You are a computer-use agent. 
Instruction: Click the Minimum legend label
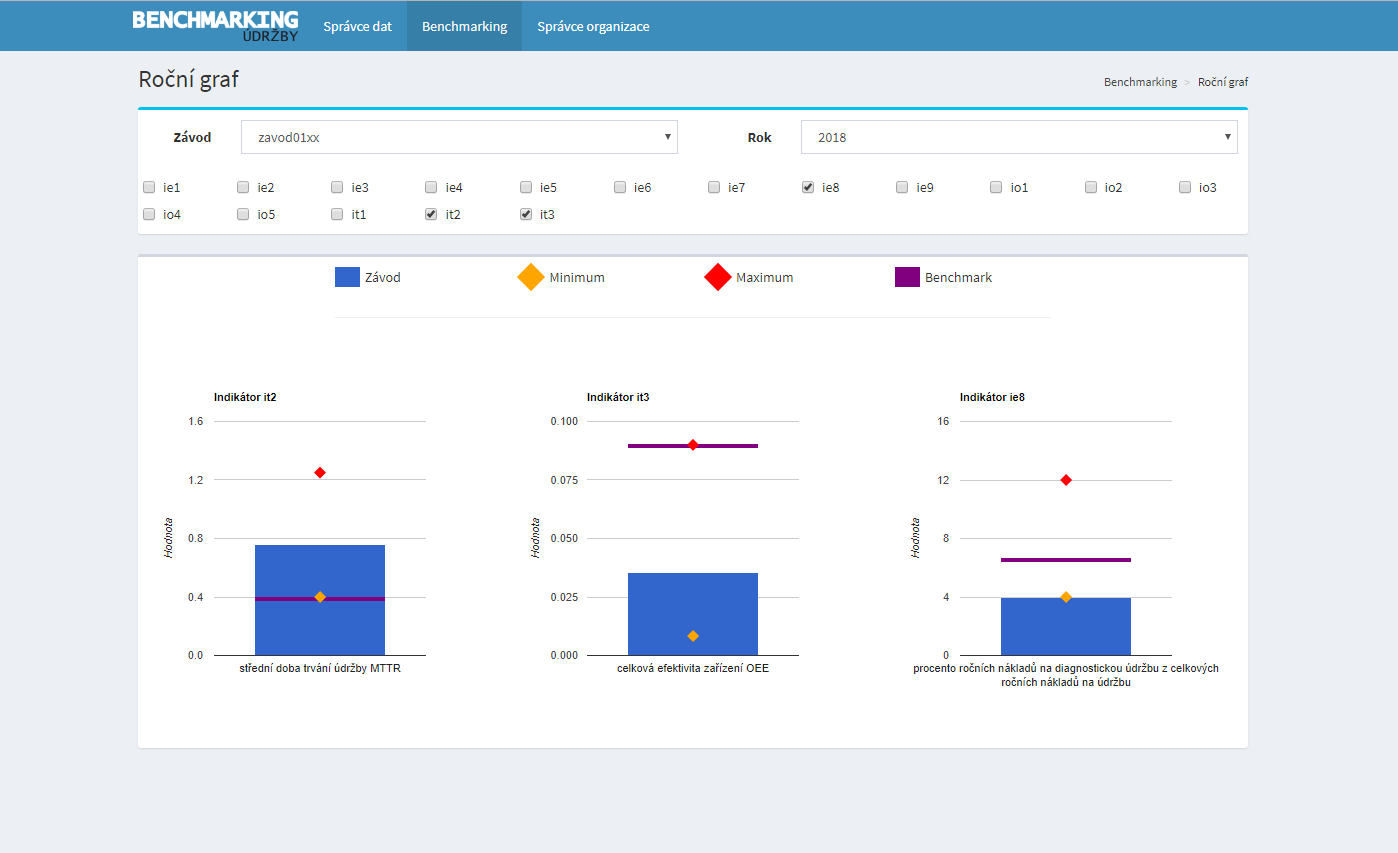point(577,278)
